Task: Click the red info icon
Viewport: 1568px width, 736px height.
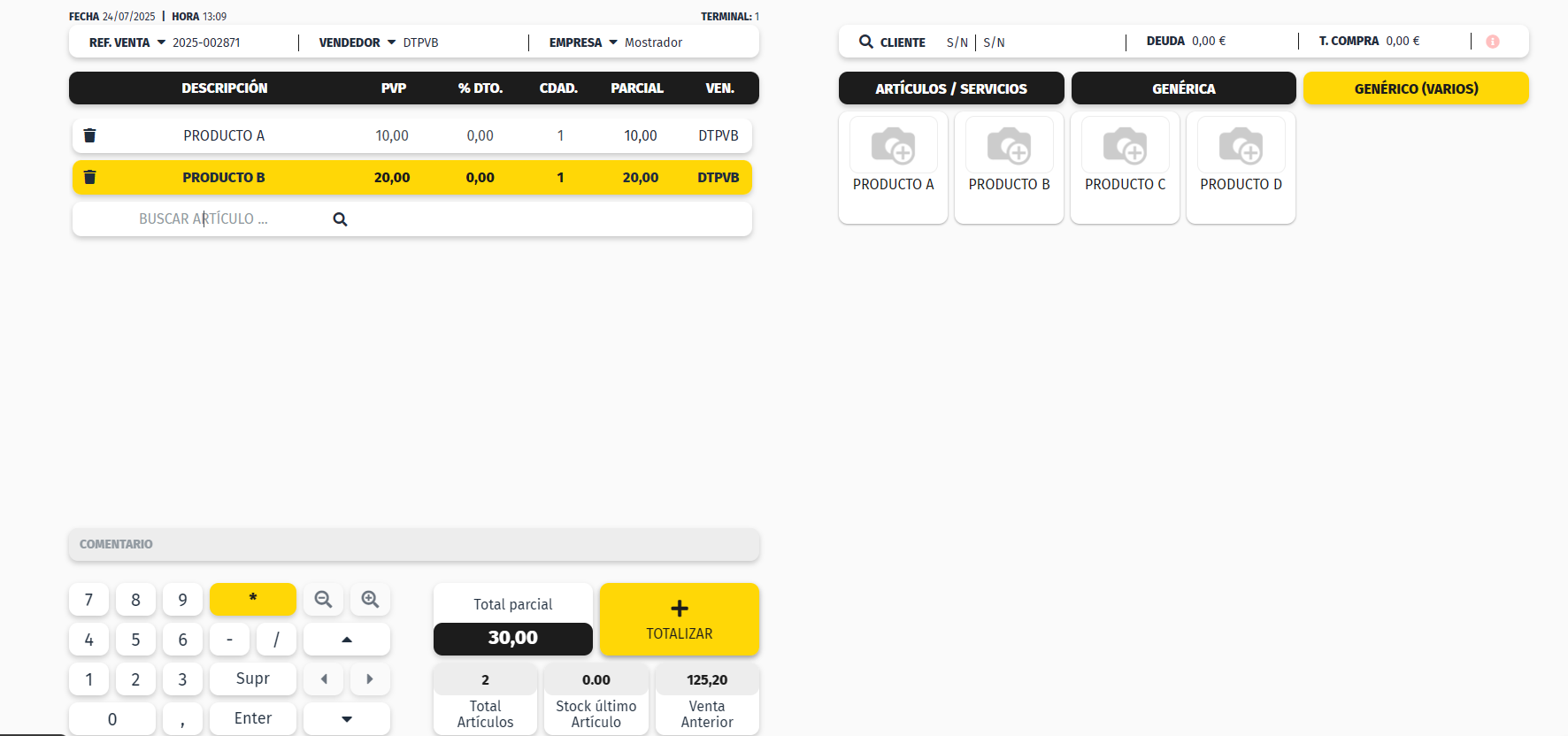Action: (1492, 42)
